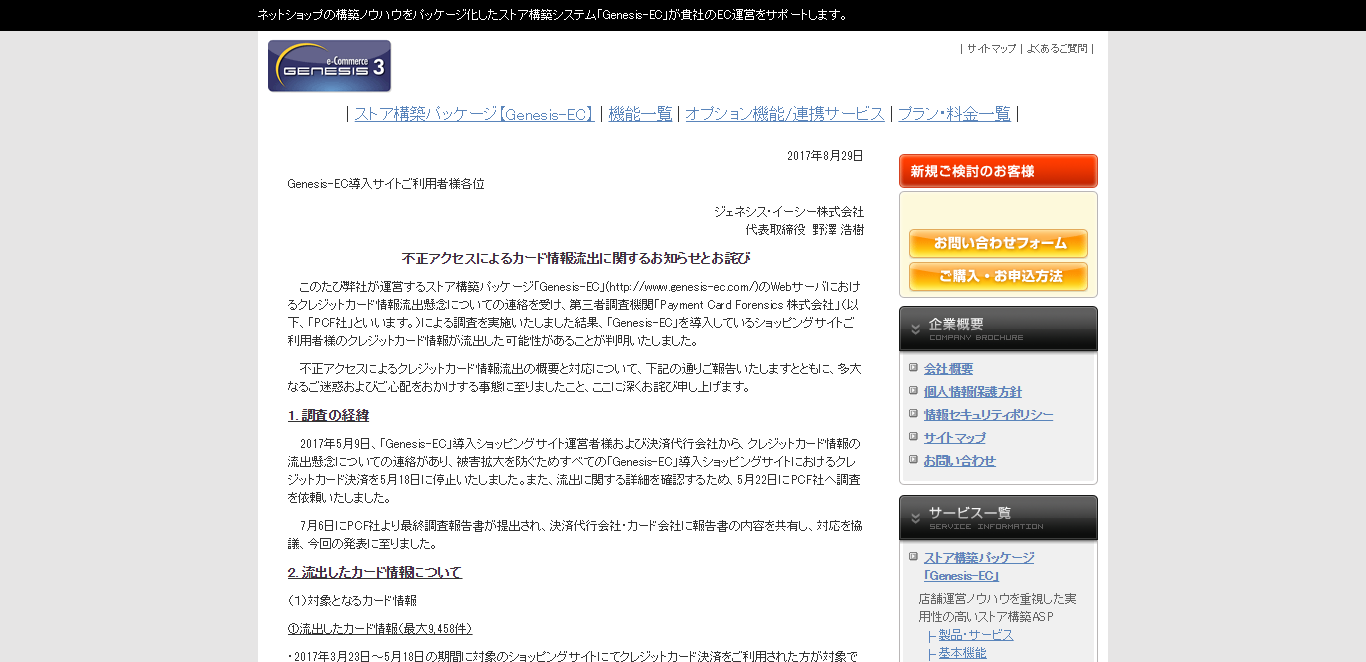
Task: Click the heading 1. 調査の経緯
Action: pyautogui.click(x=328, y=415)
